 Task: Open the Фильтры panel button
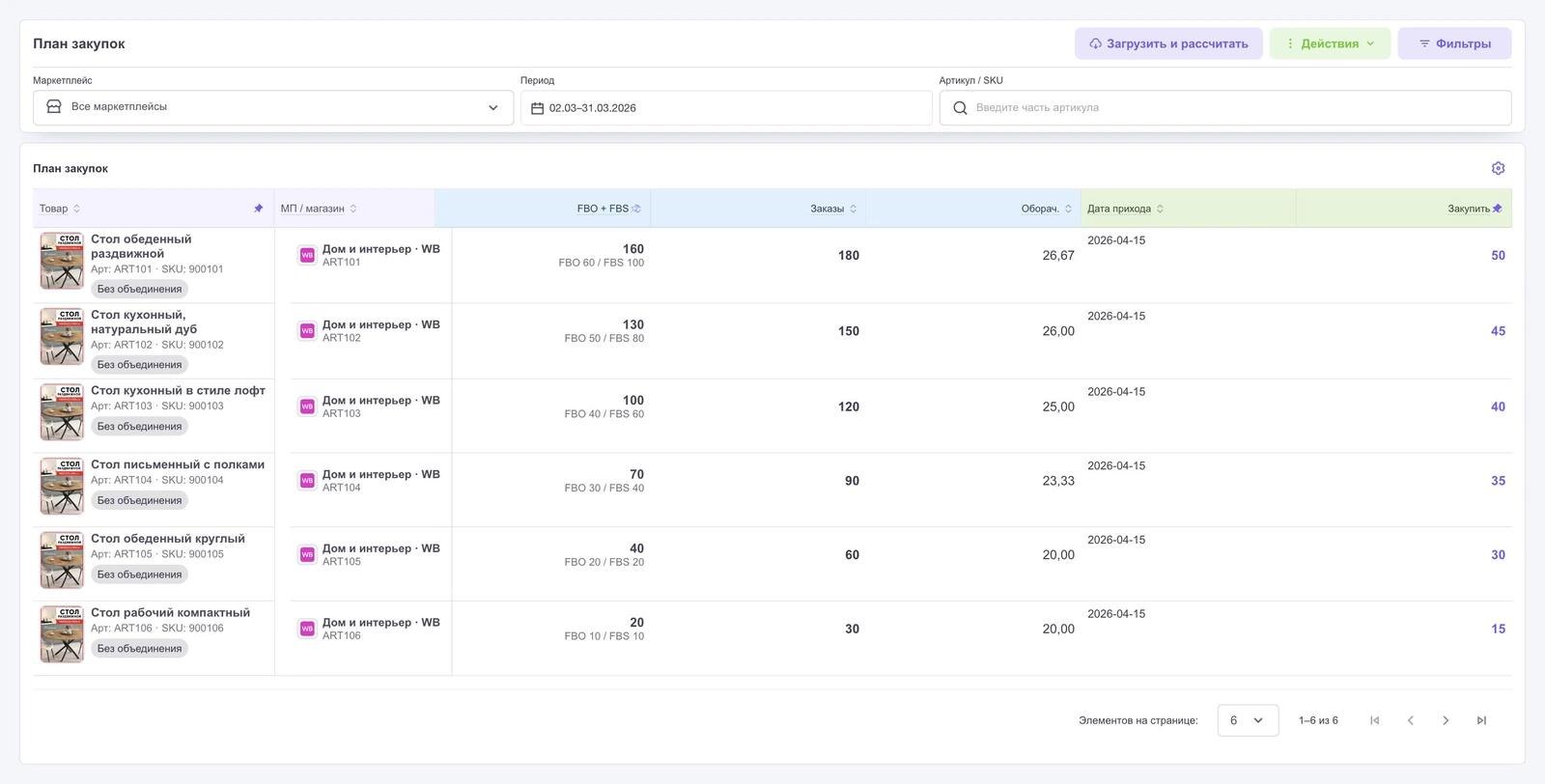(1454, 43)
